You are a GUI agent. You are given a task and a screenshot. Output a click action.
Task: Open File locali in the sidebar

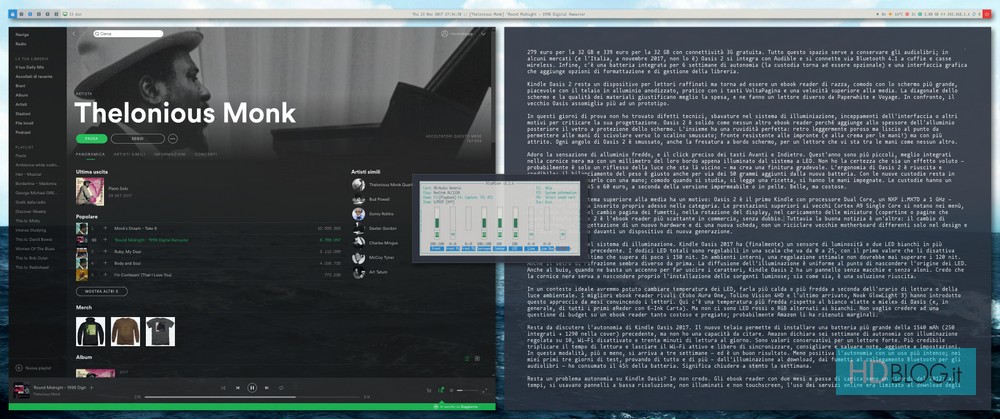24,122
